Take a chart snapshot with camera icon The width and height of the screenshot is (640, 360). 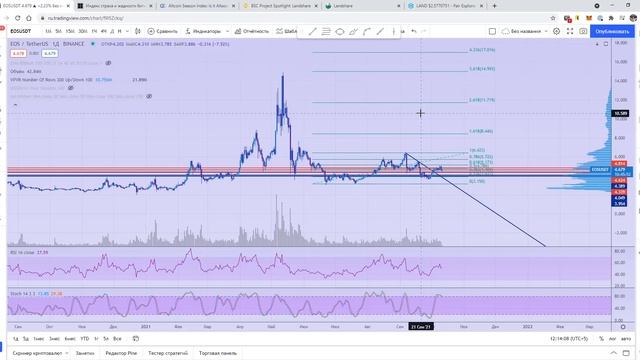(x=583, y=31)
